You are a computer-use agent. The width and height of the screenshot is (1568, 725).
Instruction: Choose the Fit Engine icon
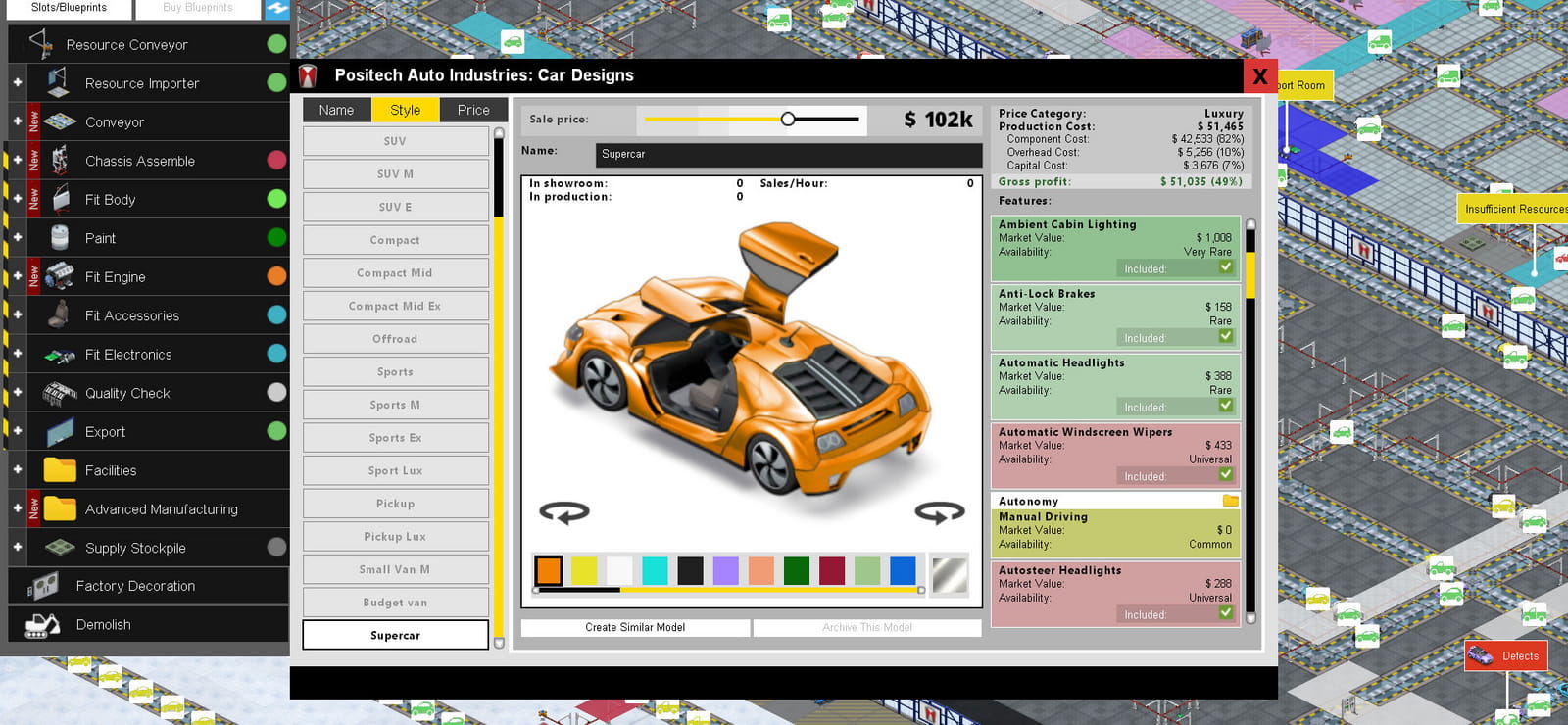pyautogui.click(x=60, y=276)
